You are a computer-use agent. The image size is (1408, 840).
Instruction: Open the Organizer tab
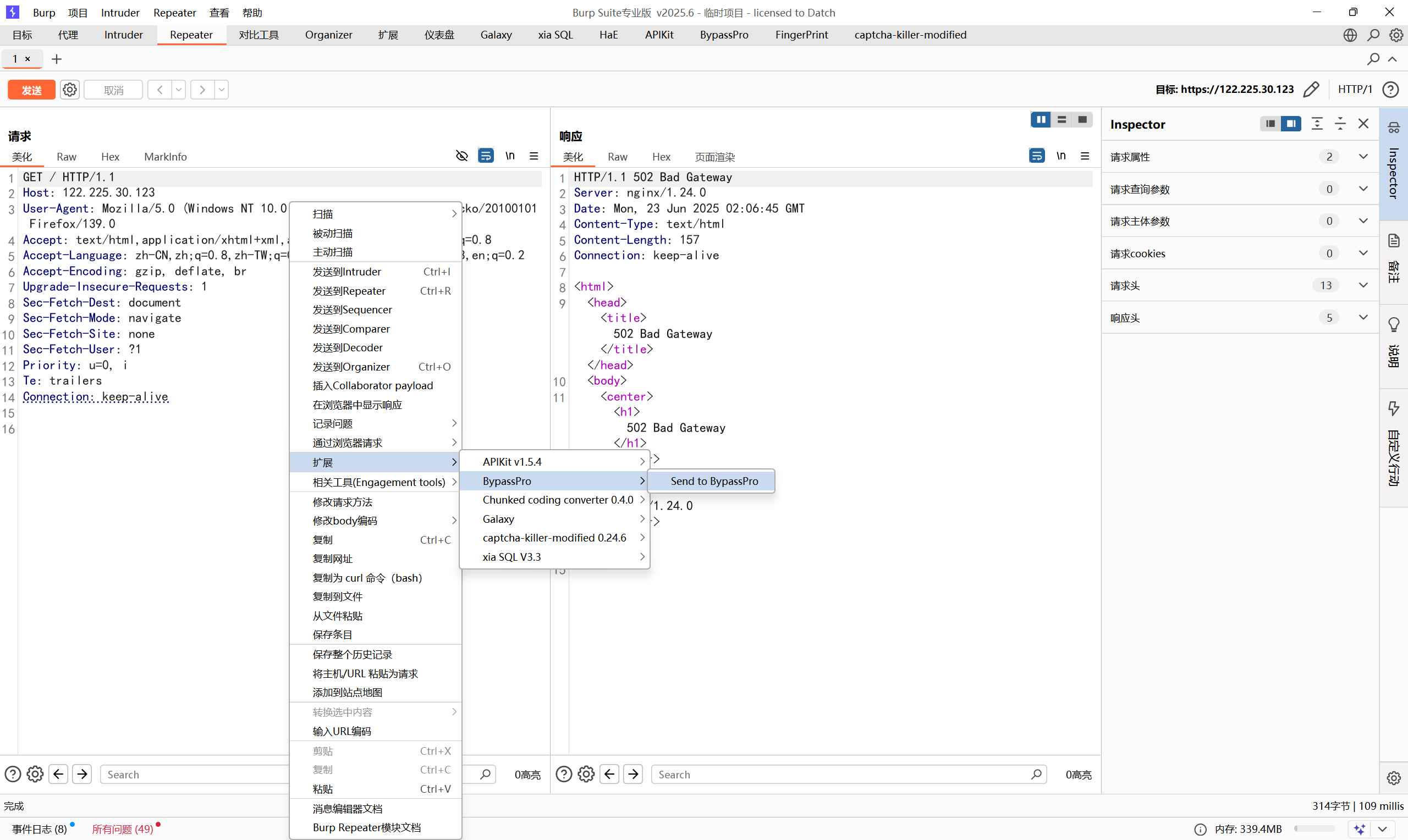pos(328,35)
